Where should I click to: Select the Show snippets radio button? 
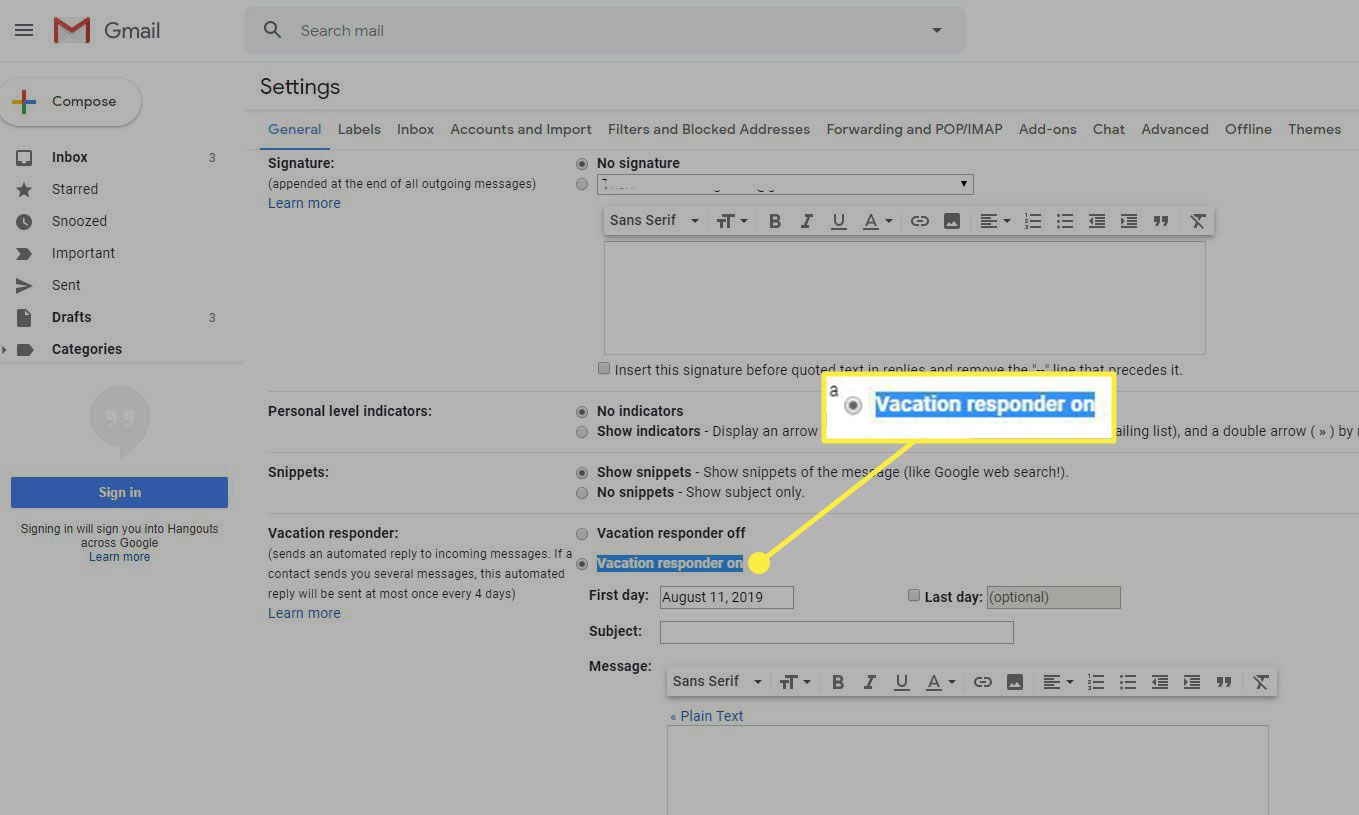[582, 472]
